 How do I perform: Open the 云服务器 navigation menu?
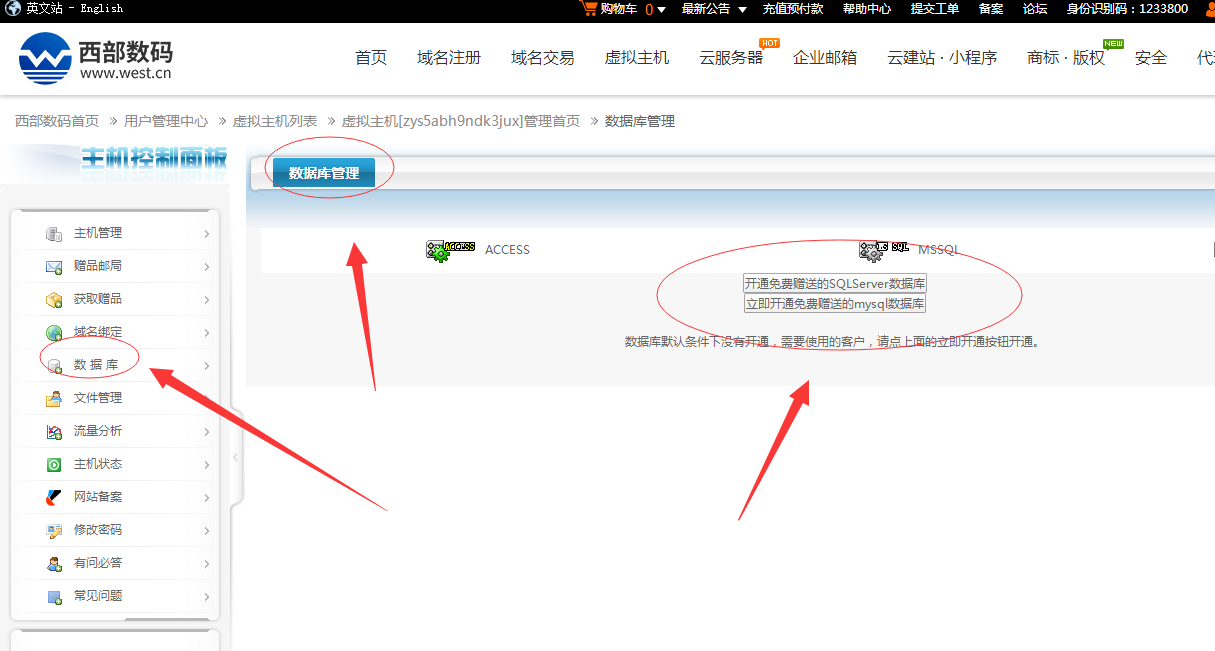click(731, 58)
